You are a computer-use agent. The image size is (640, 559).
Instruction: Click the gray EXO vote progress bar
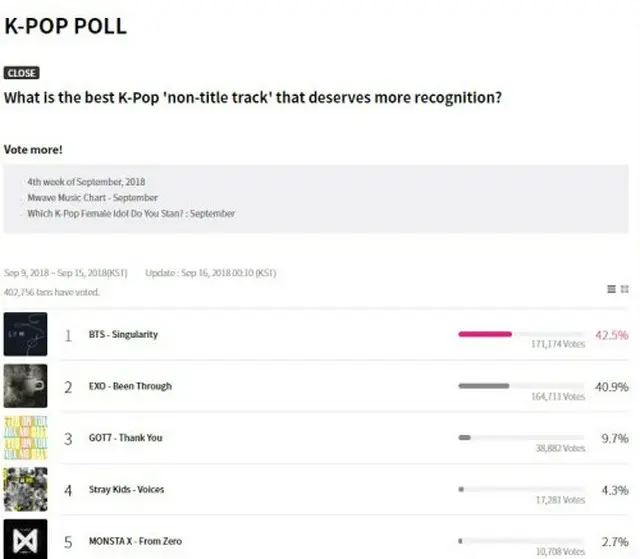click(x=484, y=386)
